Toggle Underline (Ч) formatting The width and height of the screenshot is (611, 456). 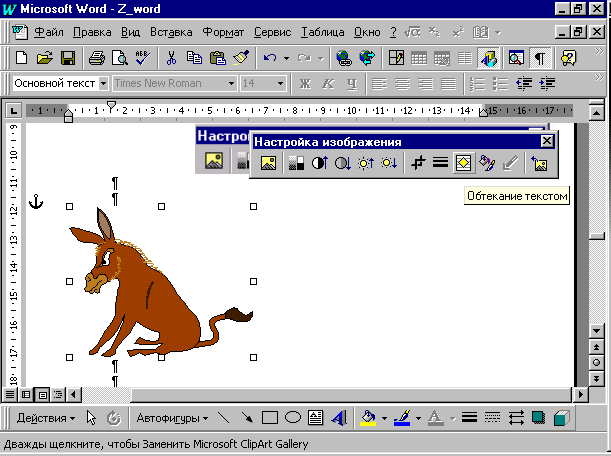351,83
